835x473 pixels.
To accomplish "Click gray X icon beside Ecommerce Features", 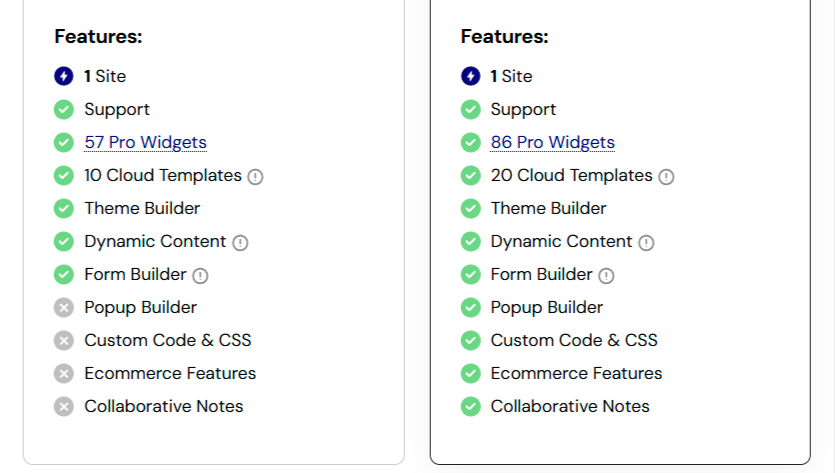I will [x=64, y=374].
